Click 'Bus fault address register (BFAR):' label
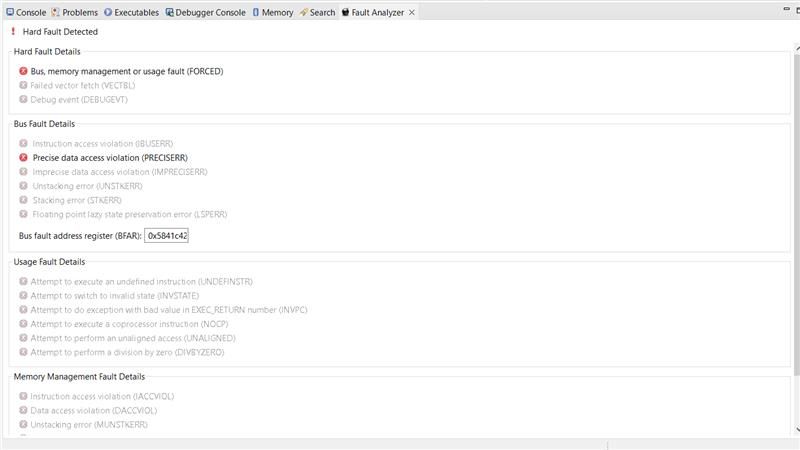Image resolution: width=800 pixels, height=450 pixels. (x=80, y=236)
